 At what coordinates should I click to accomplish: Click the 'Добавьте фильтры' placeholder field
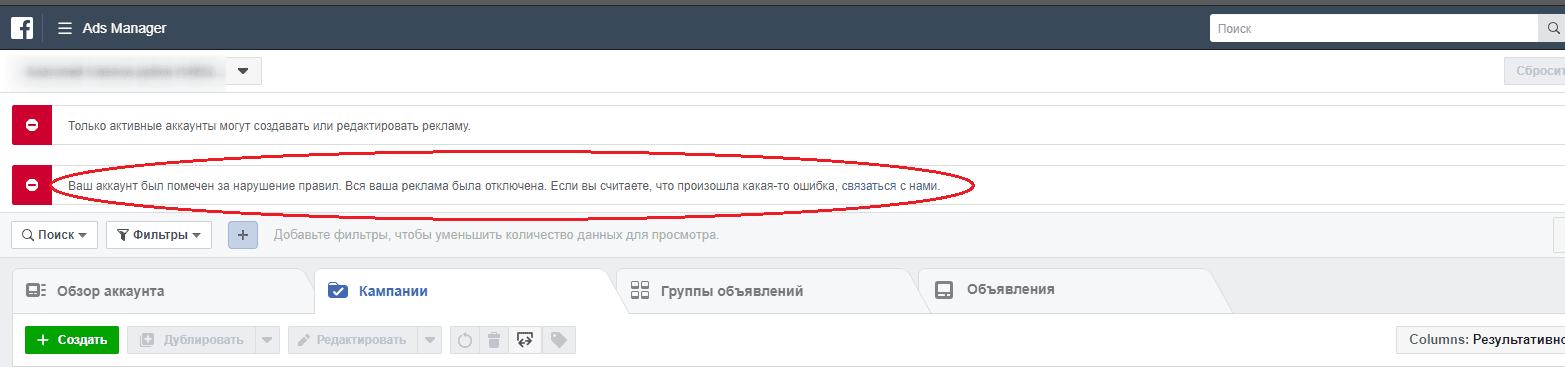click(496, 235)
